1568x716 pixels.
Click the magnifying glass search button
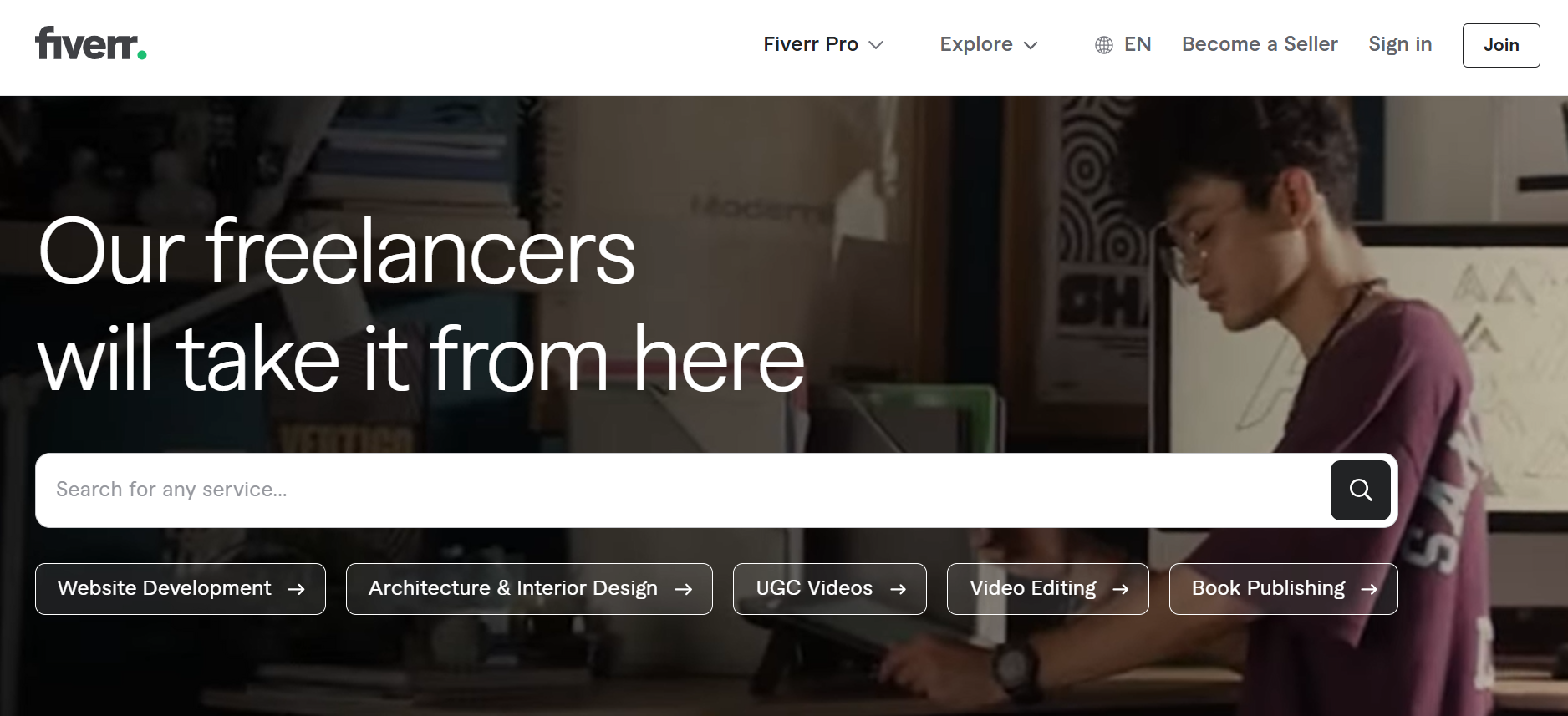1360,490
